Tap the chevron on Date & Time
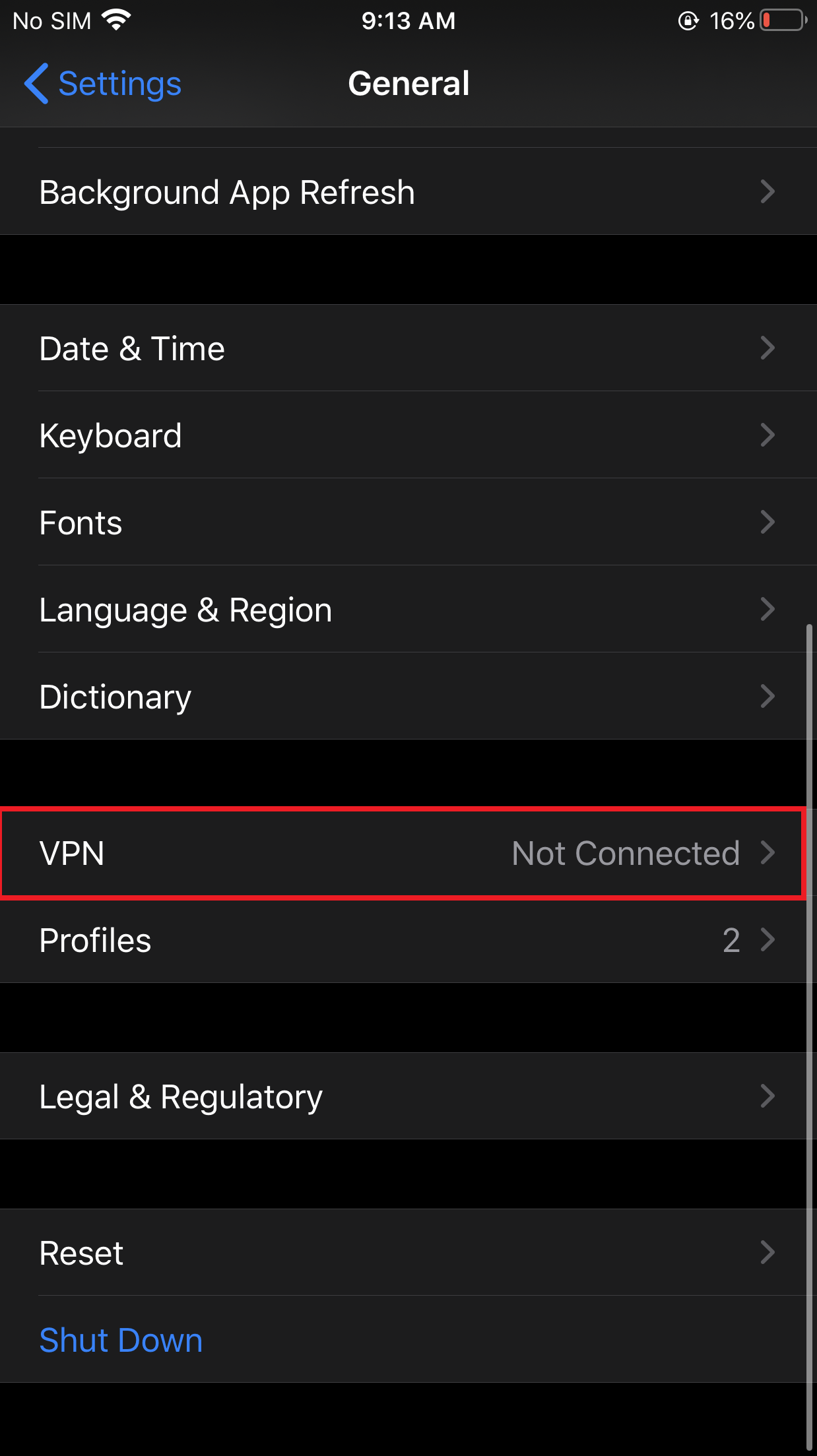 767,348
